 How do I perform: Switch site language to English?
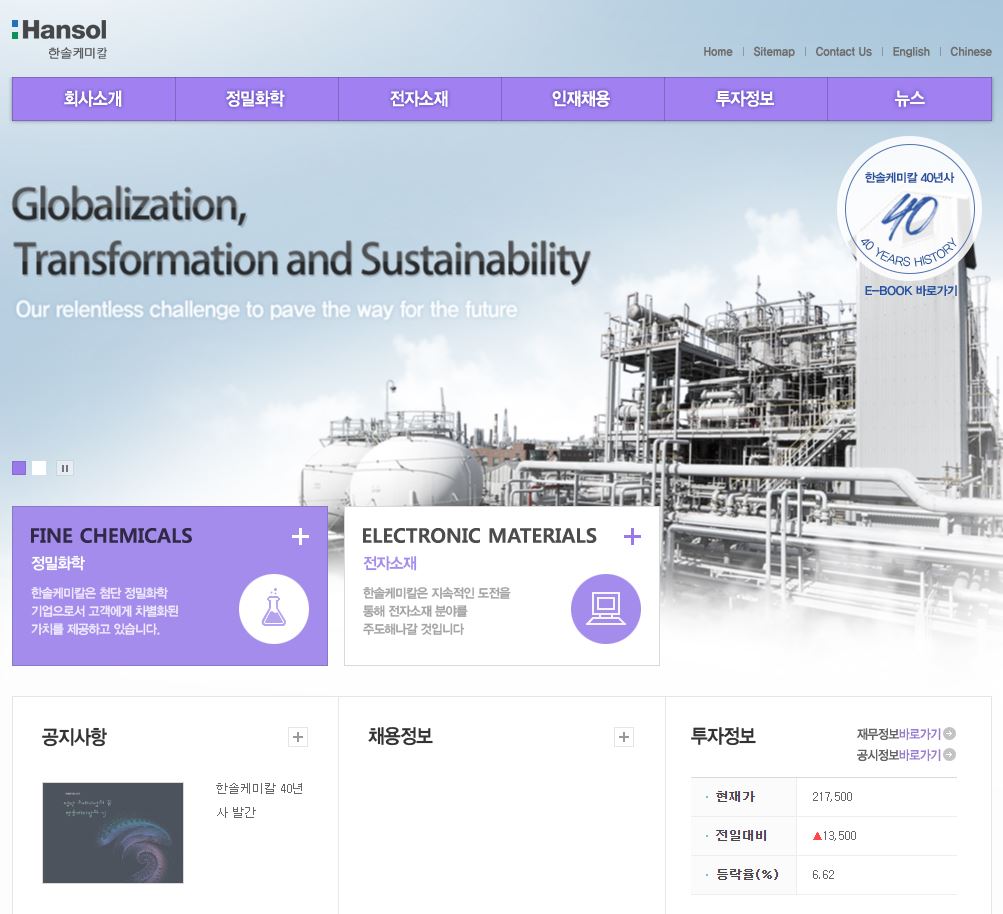coord(911,52)
